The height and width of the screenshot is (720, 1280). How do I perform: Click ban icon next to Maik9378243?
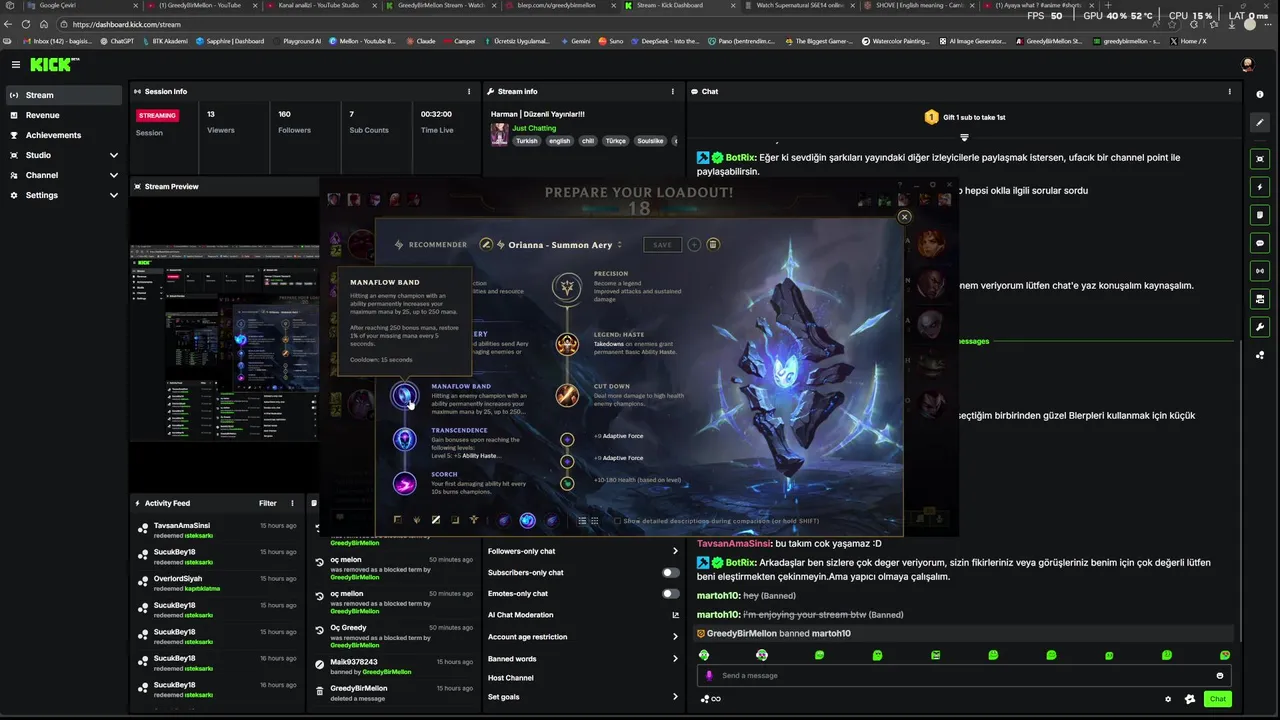[319, 663]
